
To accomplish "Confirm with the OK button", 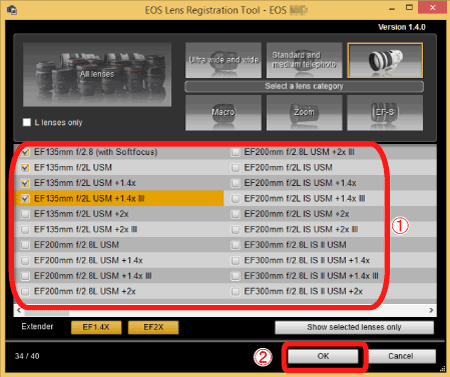I will (323, 356).
